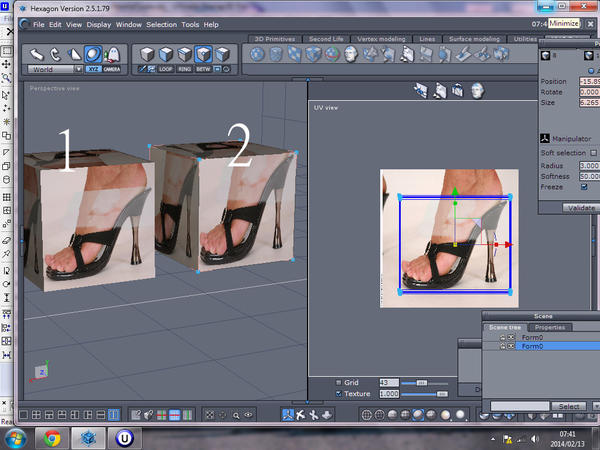Open the Display menu
This screenshot has height=450, width=600.
[99, 24]
